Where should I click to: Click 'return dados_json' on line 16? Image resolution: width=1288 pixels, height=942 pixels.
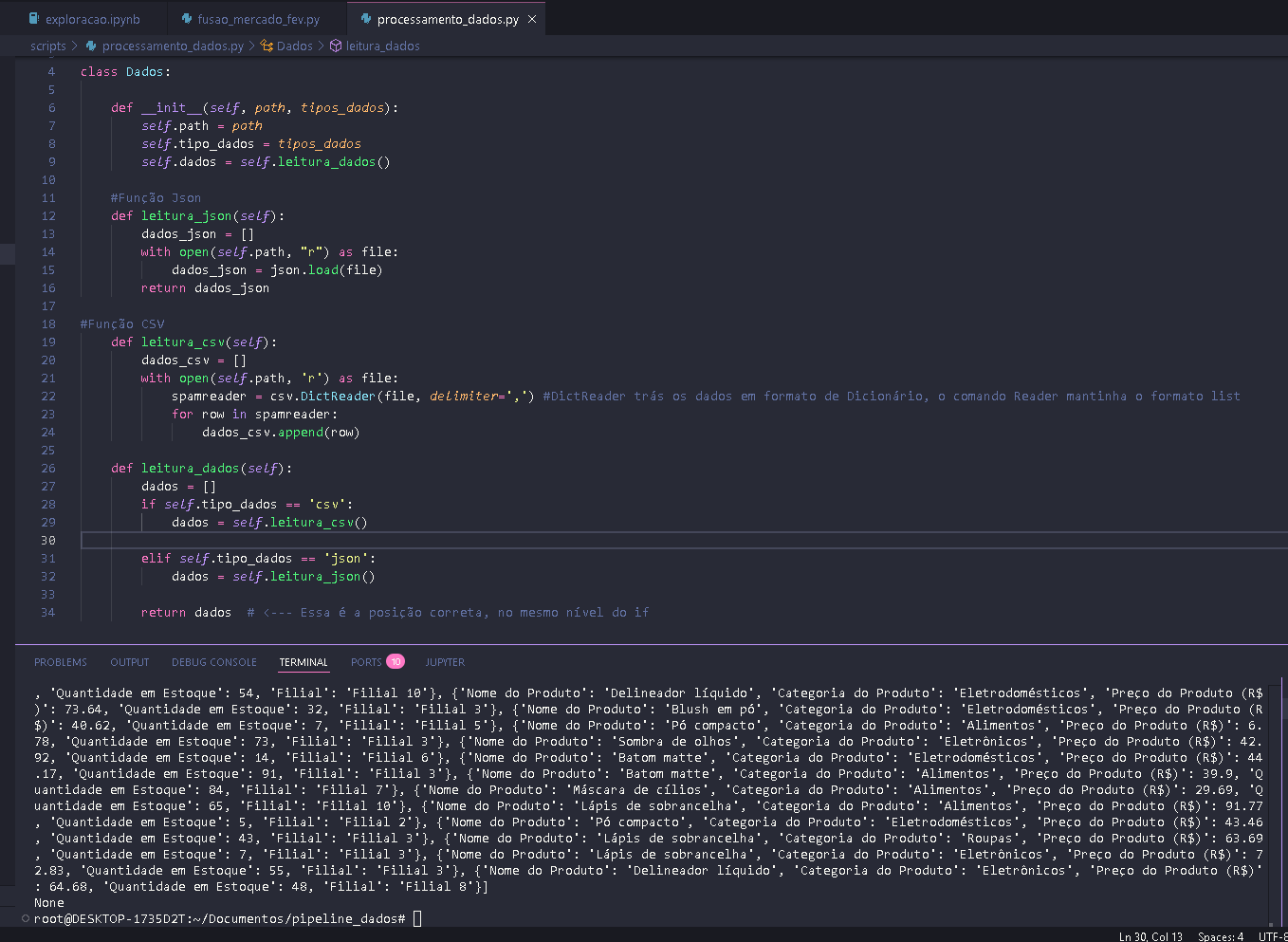[205, 288]
